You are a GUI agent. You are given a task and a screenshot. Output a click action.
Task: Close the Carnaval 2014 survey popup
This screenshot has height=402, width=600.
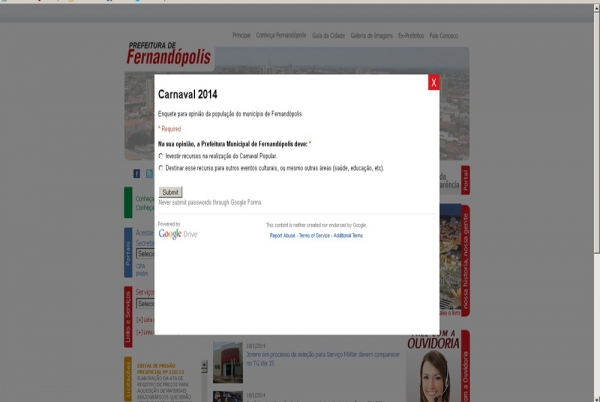[x=433, y=83]
